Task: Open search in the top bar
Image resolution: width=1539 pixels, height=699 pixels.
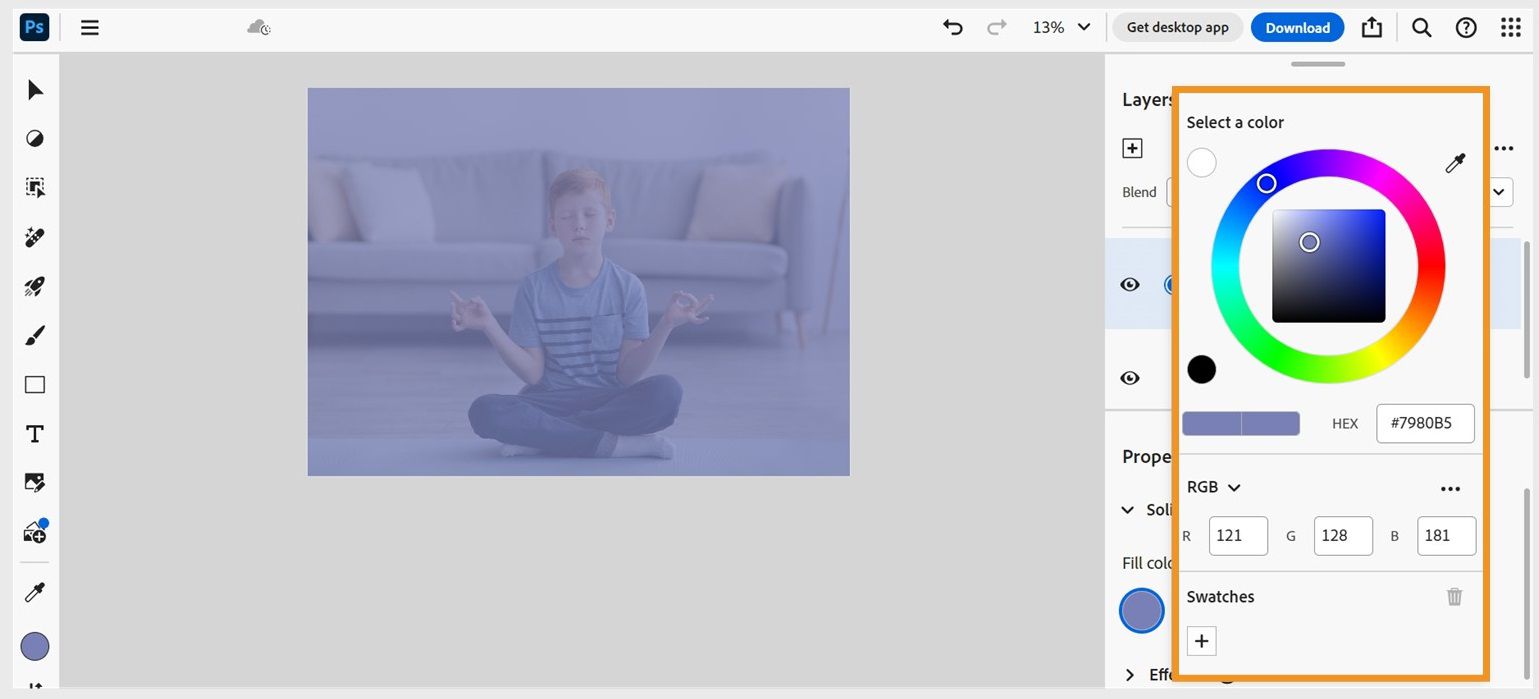Action: point(1421,27)
